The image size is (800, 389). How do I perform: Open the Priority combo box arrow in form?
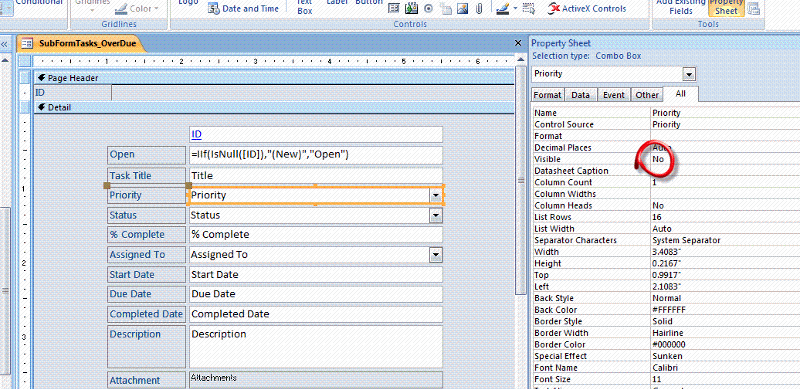pyautogui.click(x=435, y=195)
